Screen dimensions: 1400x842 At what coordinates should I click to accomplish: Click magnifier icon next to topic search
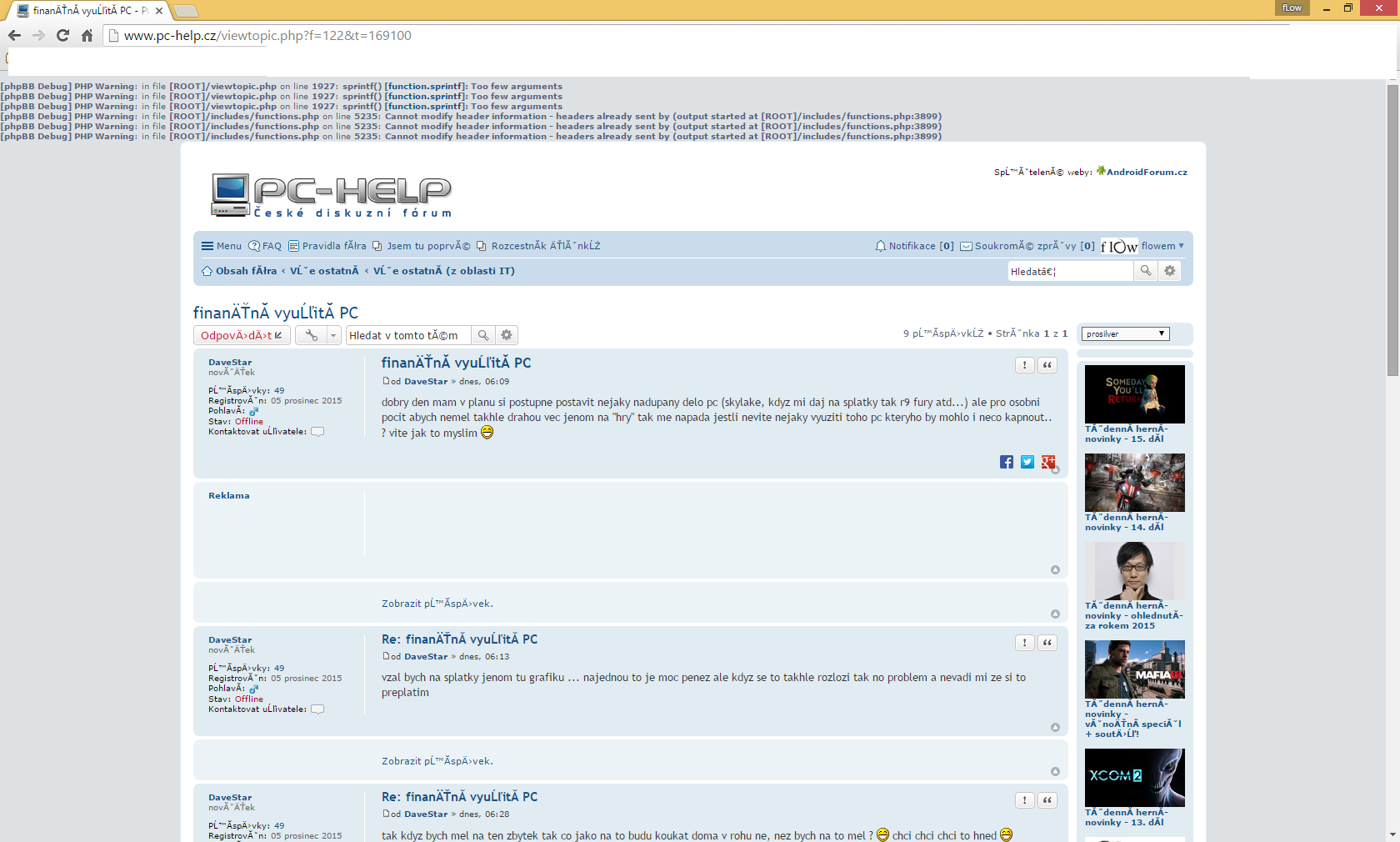pyautogui.click(x=483, y=335)
